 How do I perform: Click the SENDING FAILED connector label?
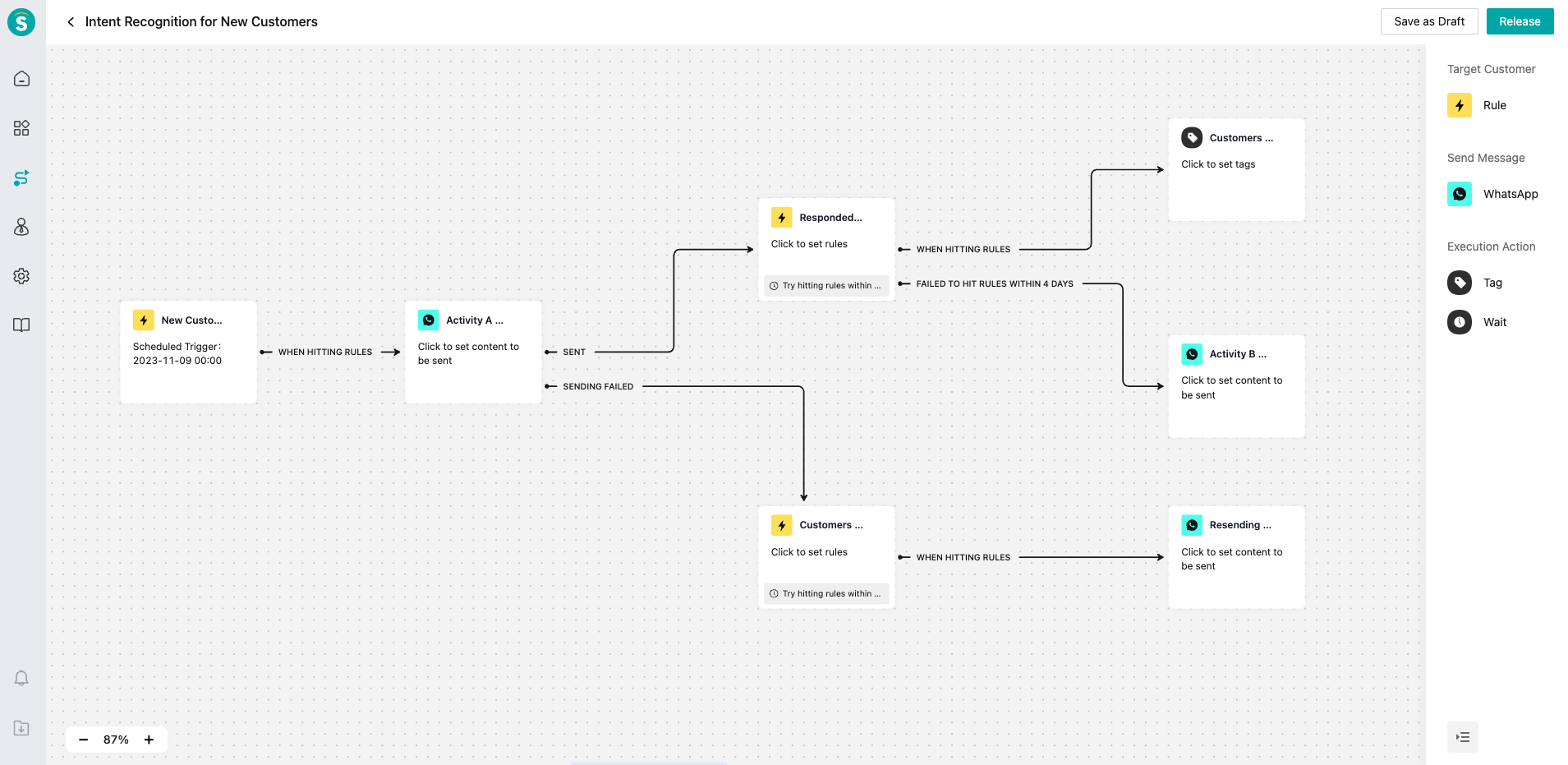coord(598,387)
